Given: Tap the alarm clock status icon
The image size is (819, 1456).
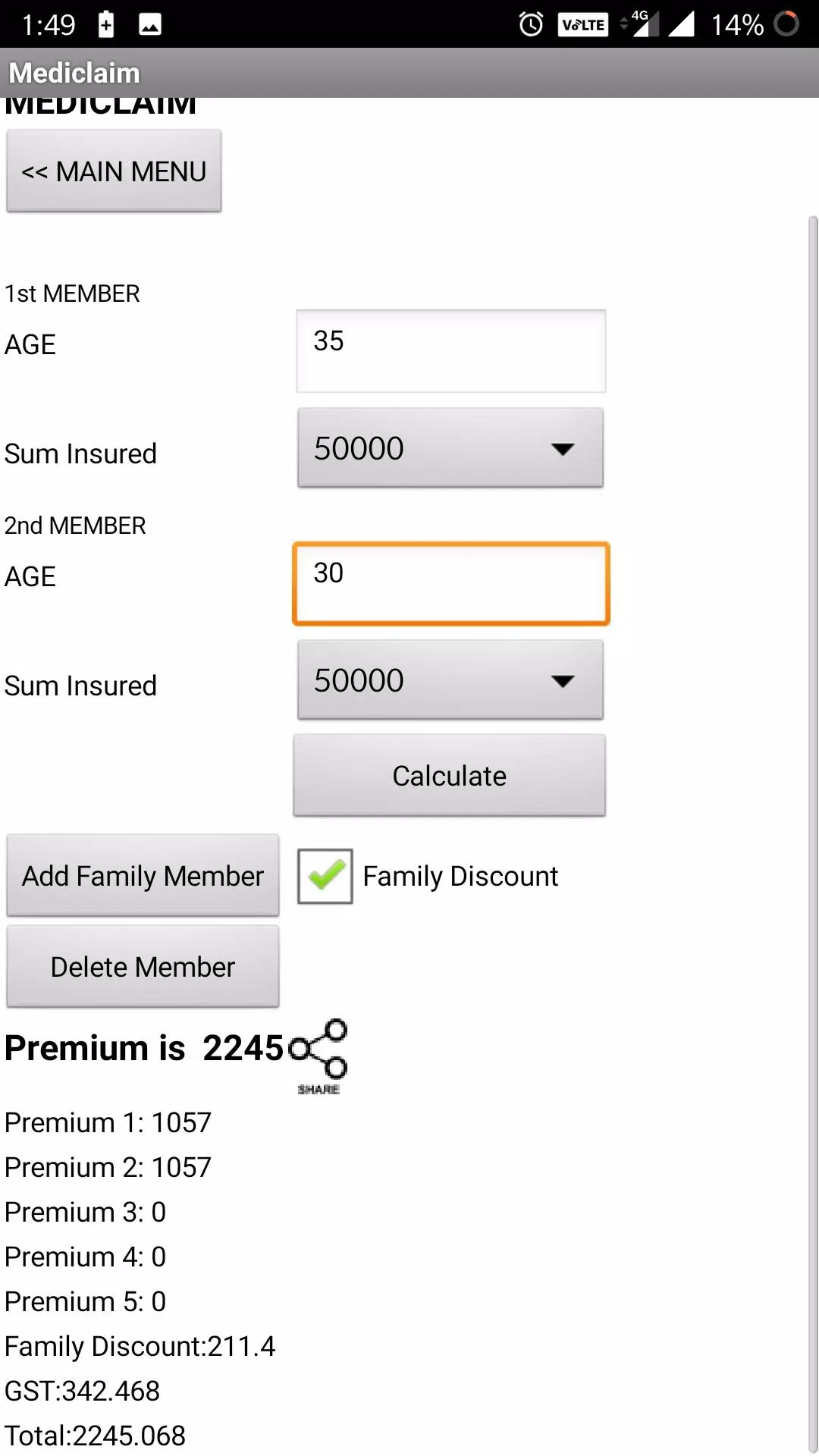Looking at the screenshot, I should tap(531, 24).
